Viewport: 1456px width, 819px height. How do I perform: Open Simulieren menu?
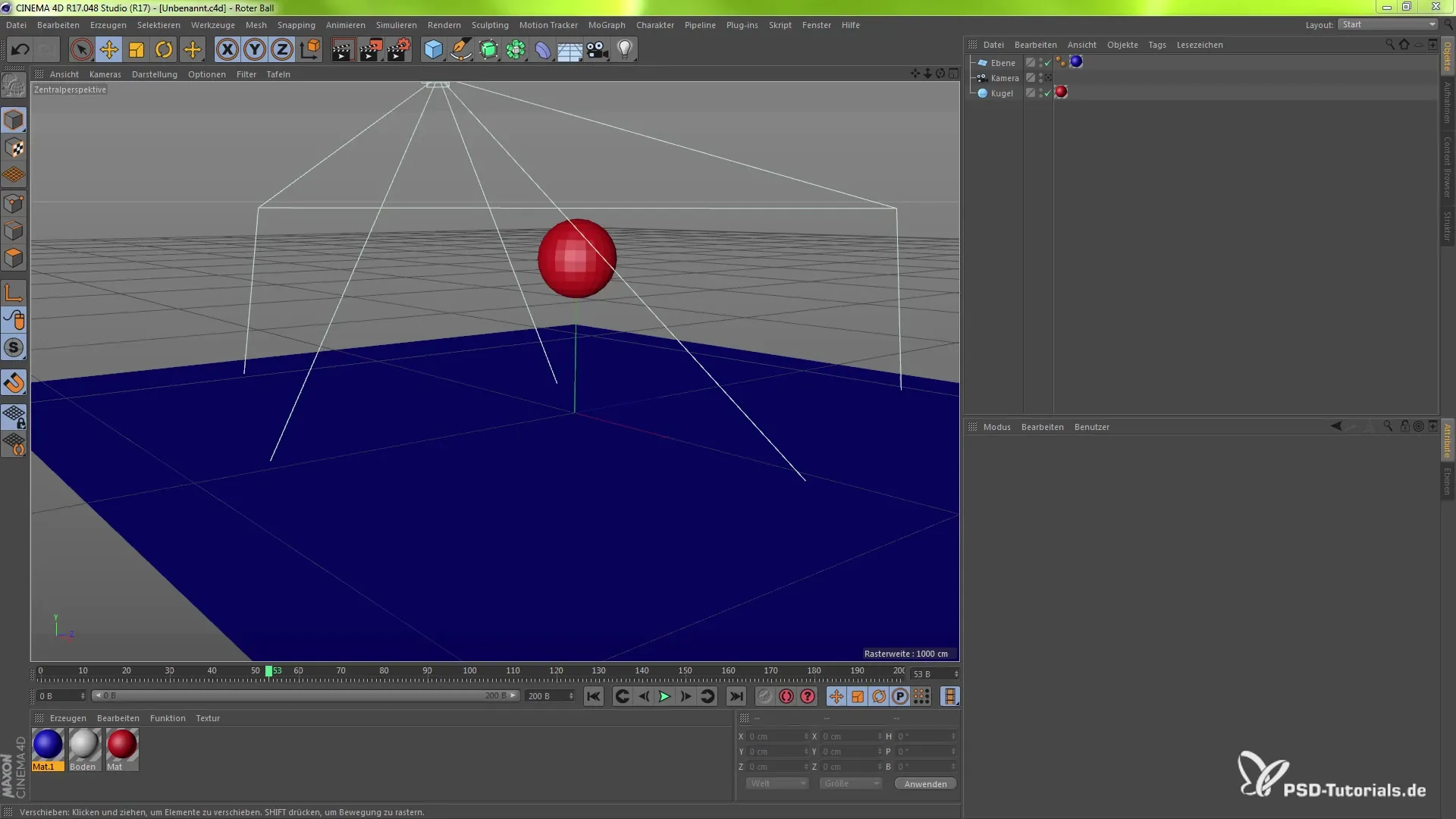tap(396, 25)
